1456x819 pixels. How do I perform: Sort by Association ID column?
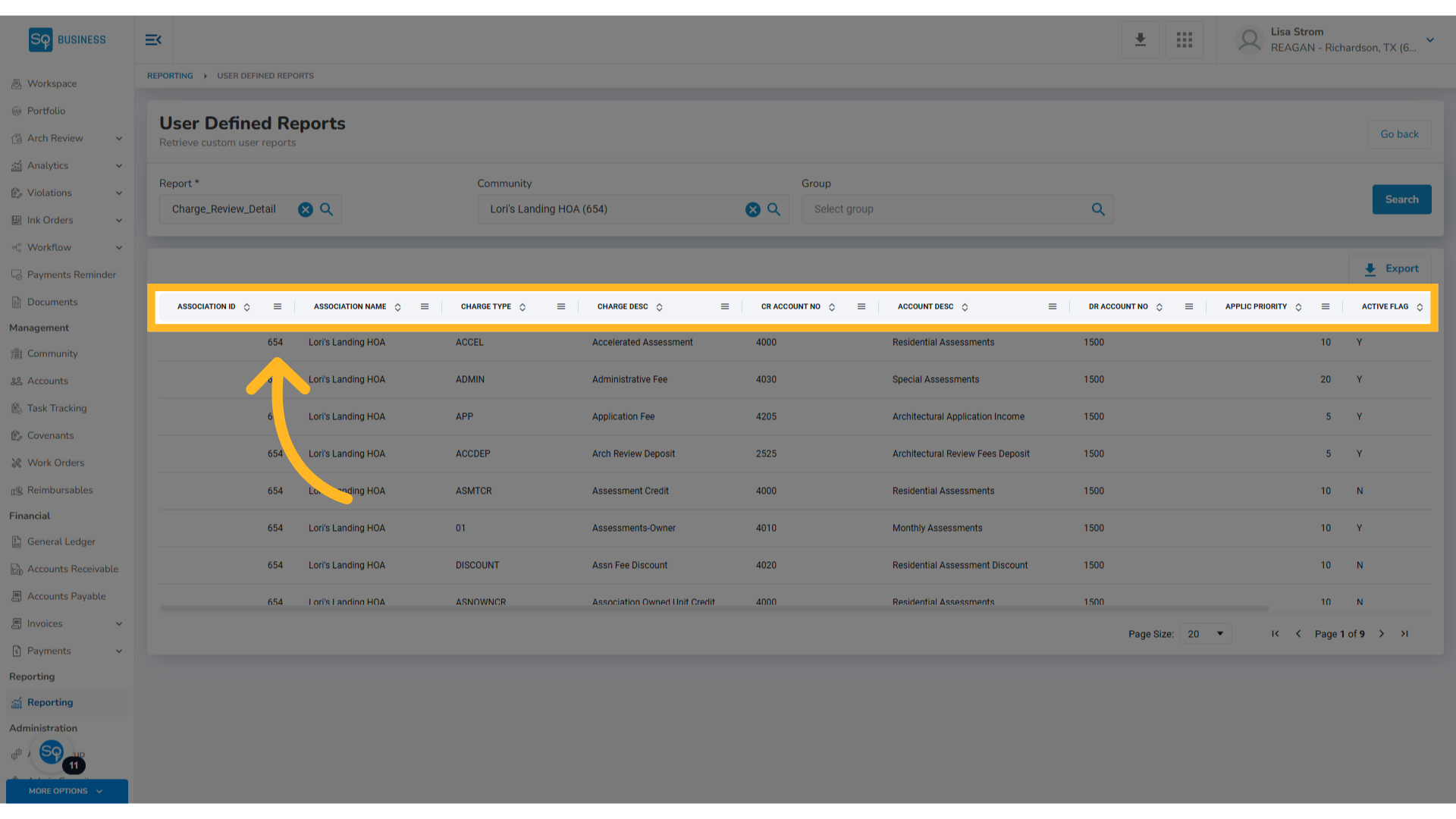tap(246, 307)
